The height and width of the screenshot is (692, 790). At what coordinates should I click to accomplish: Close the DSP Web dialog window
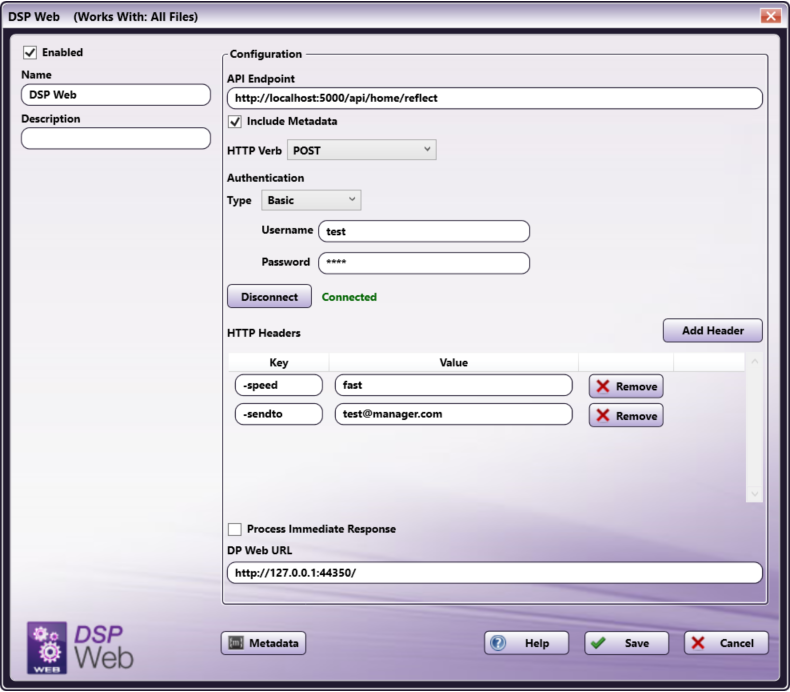point(770,16)
